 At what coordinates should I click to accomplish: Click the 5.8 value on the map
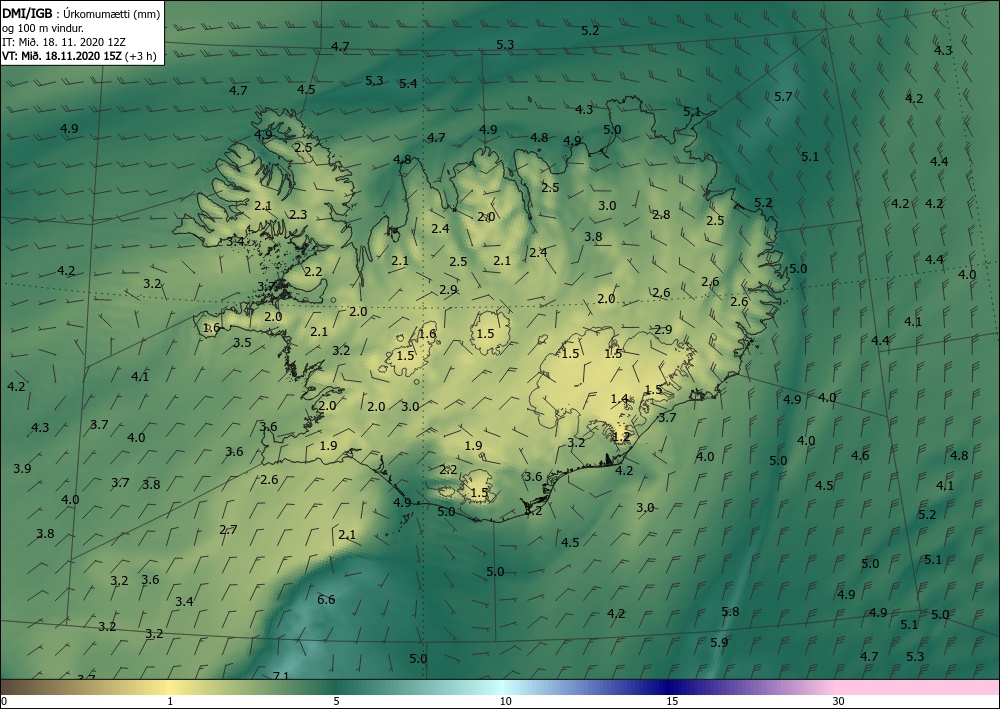click(x=730, y=611)
